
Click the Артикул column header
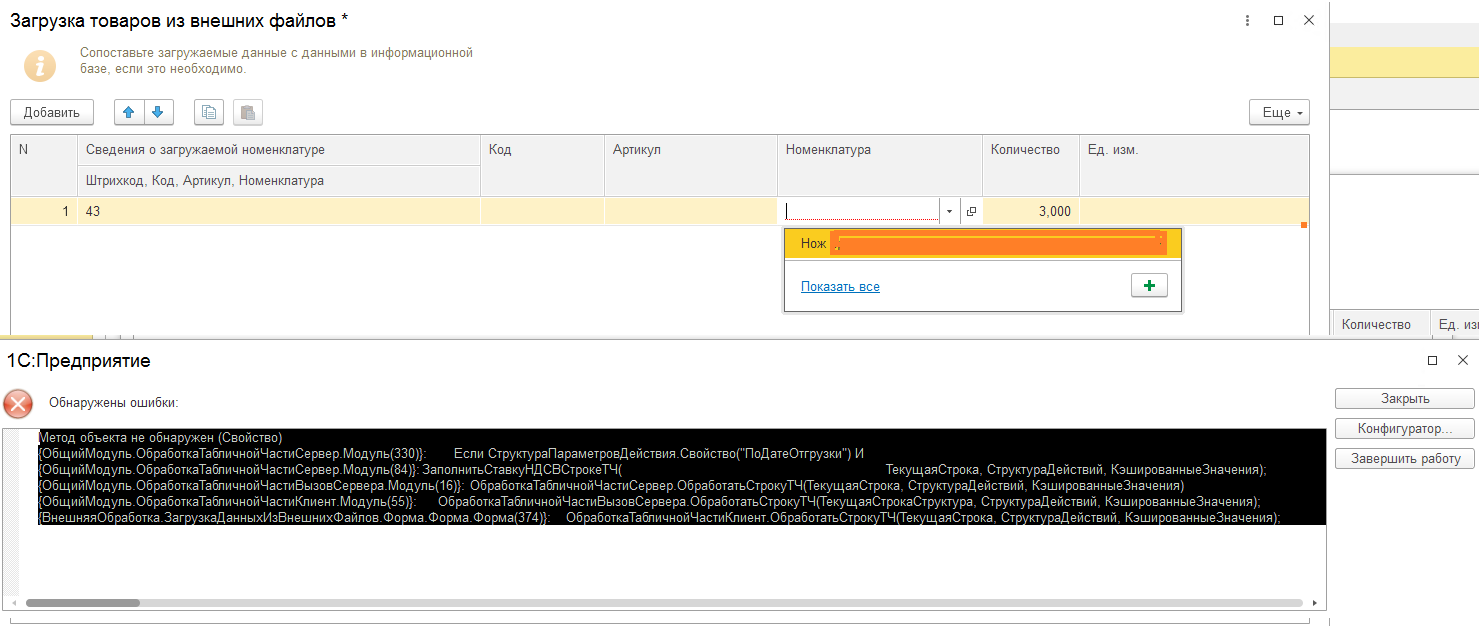point(691,165)
